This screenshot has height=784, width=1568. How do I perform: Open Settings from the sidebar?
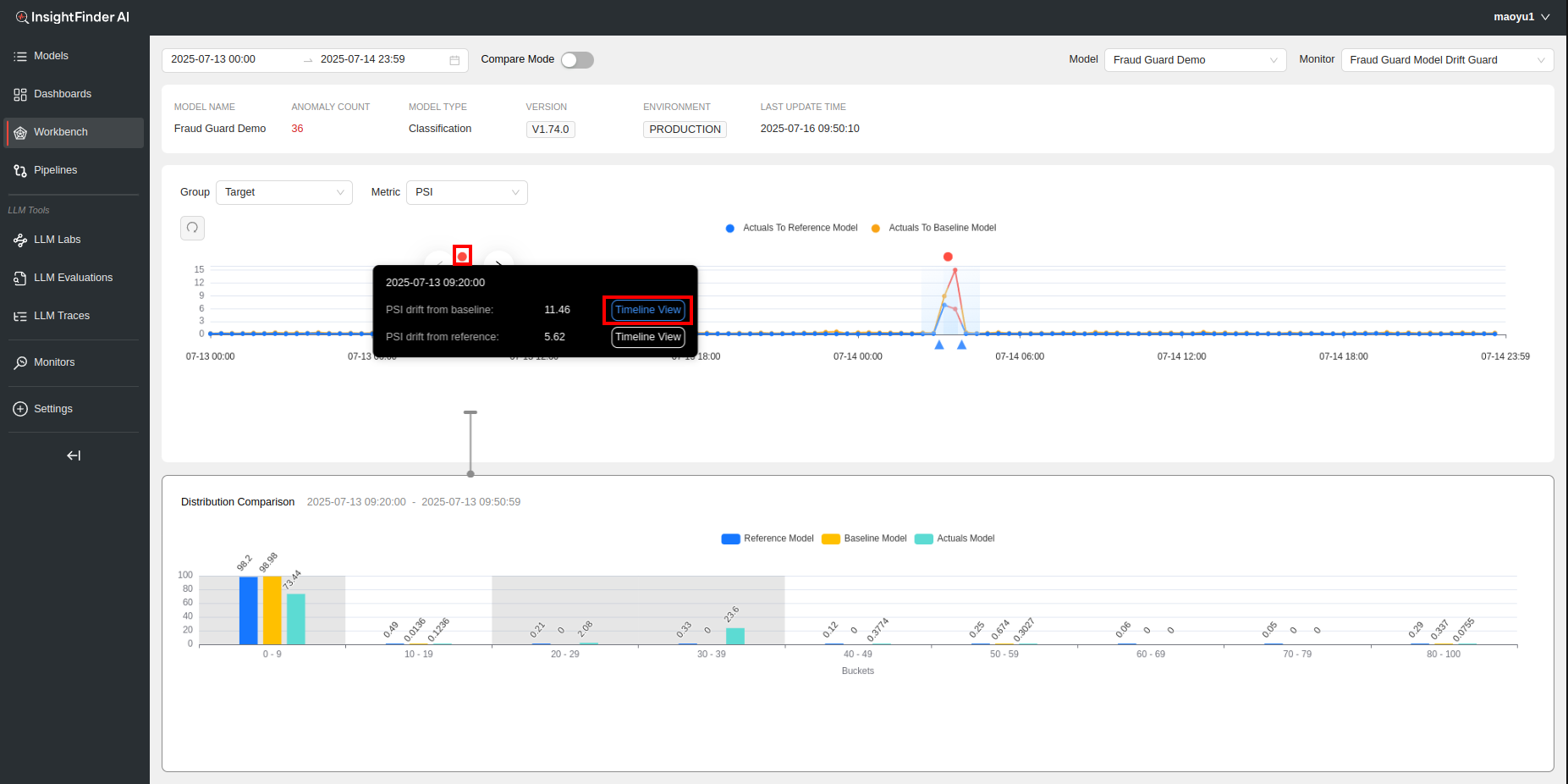(52, 409)
